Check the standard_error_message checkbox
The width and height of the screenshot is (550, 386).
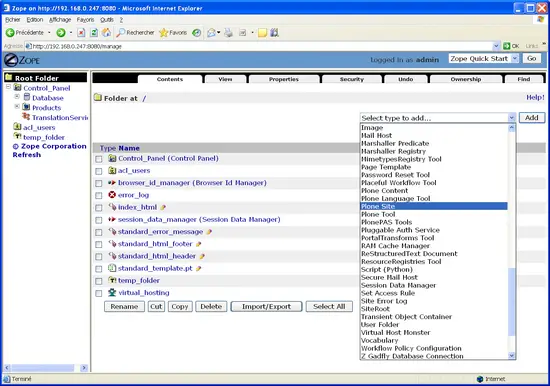click(99, 232)
